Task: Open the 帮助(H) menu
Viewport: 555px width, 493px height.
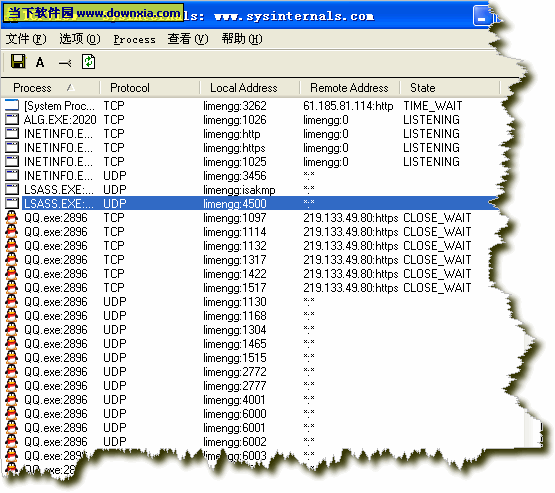Action: point(242,39)
